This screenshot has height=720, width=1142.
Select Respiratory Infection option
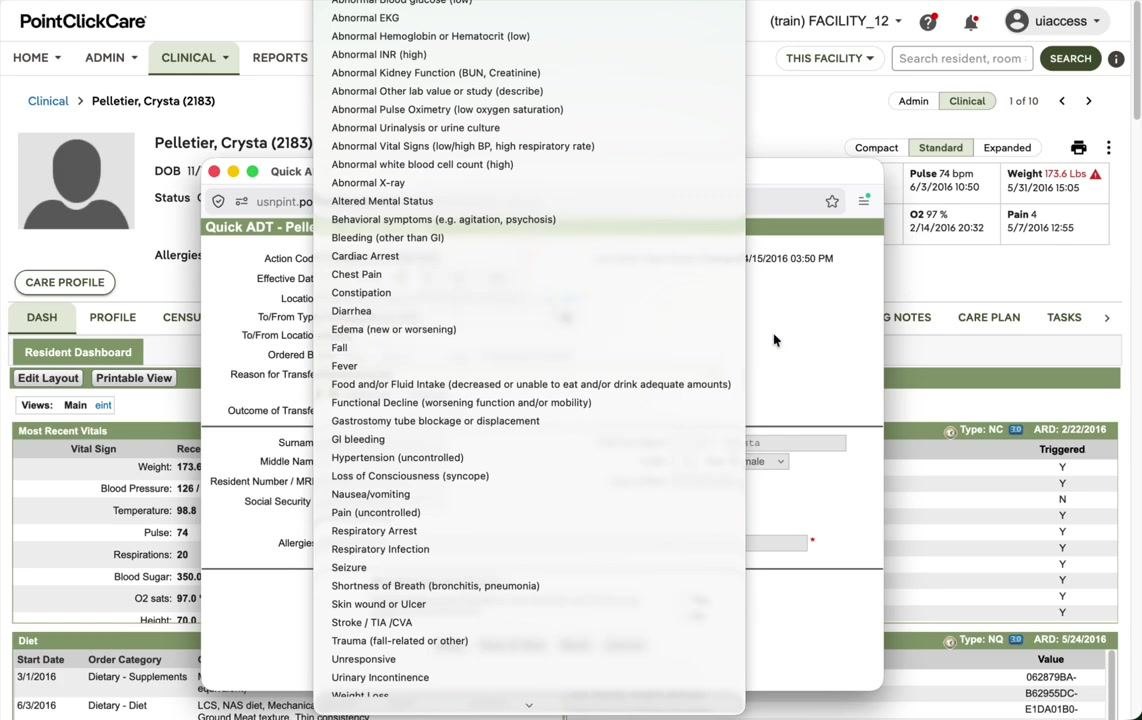click(x=380, y=550)
